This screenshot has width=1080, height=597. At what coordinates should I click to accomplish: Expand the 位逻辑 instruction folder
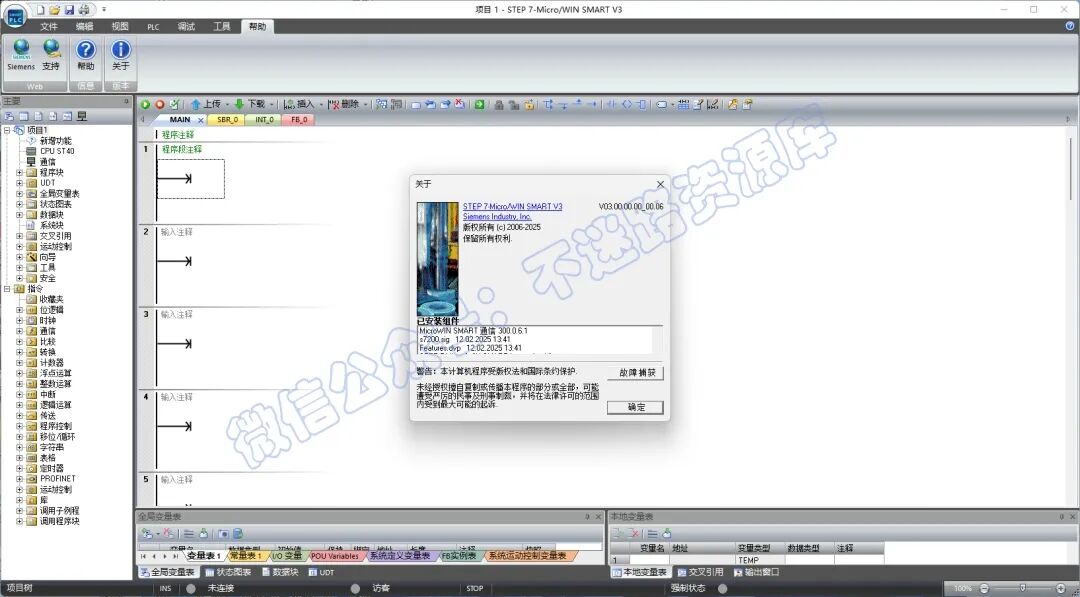pos(20,310)
